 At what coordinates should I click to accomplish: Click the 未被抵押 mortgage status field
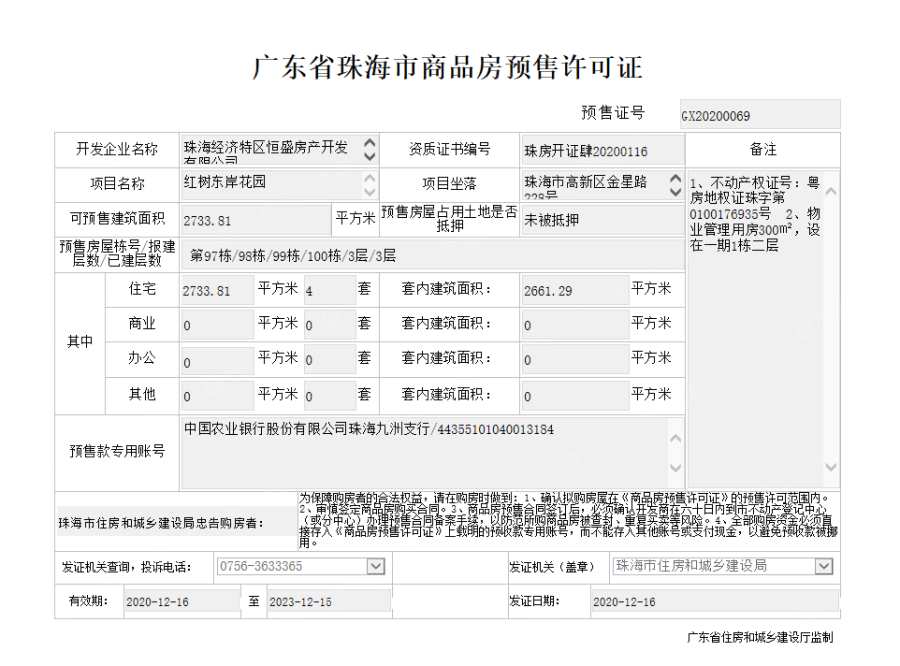(x=603, y=220)
